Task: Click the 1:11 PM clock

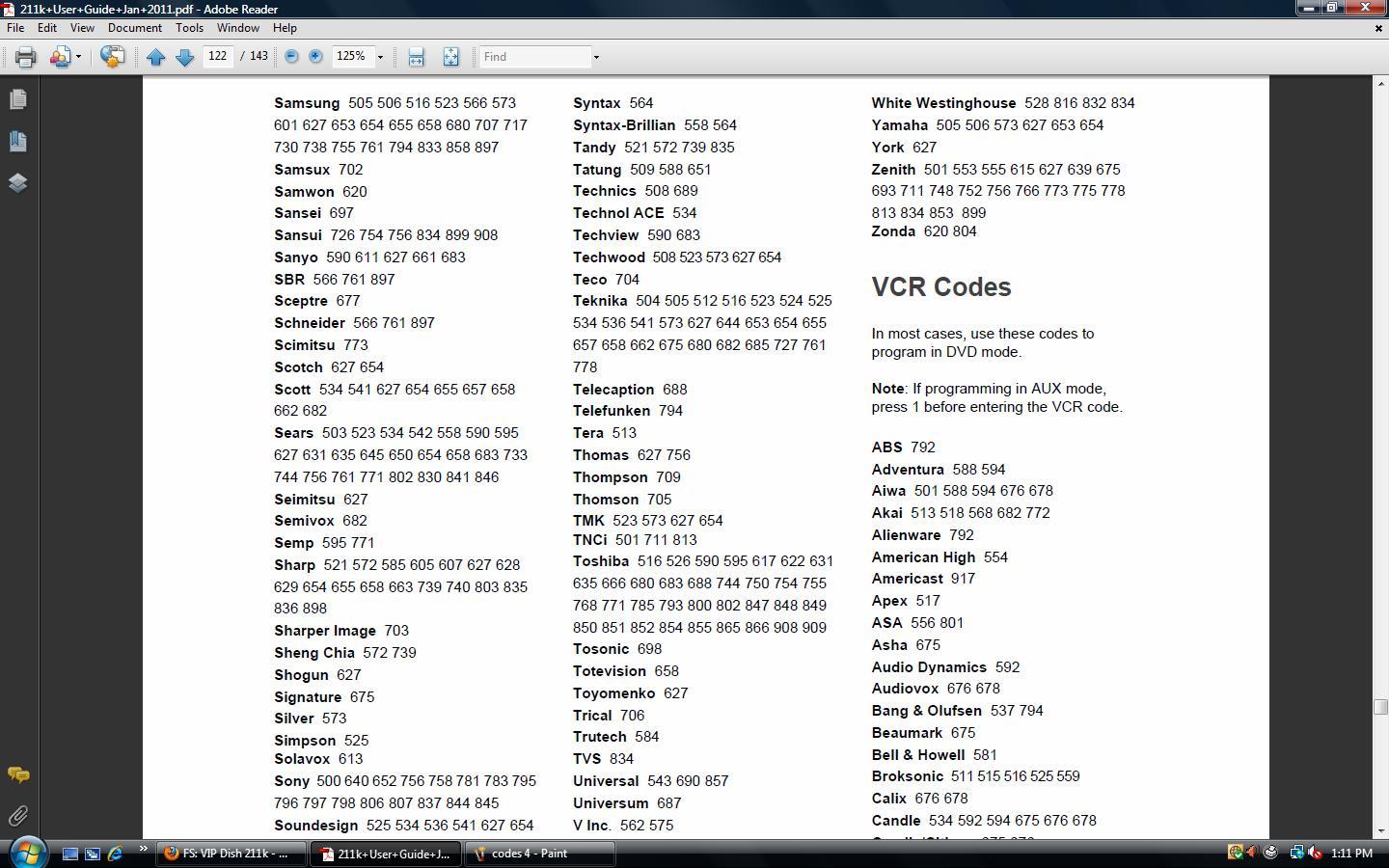Action: [1351, 854]
